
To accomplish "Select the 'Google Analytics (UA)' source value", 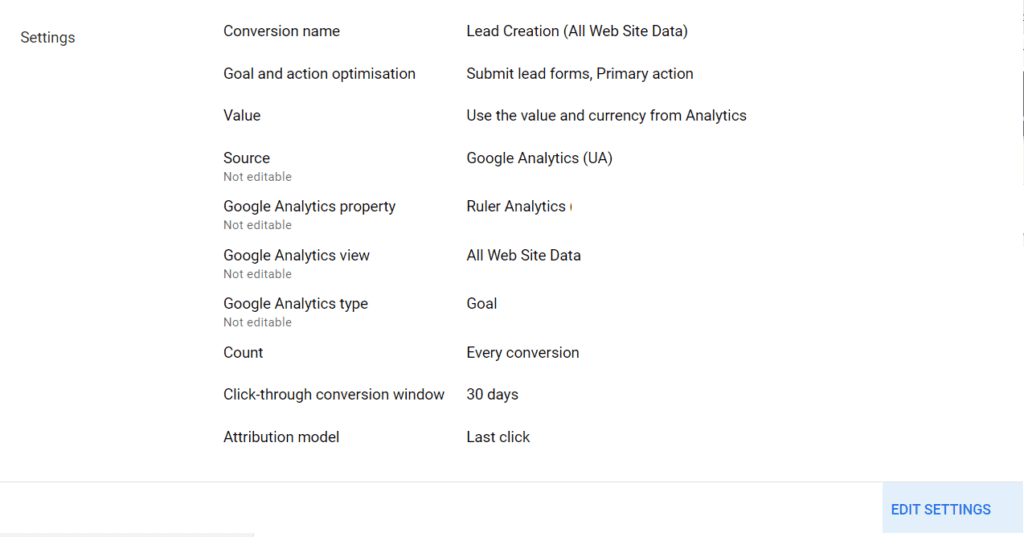I will coord(539,158).
